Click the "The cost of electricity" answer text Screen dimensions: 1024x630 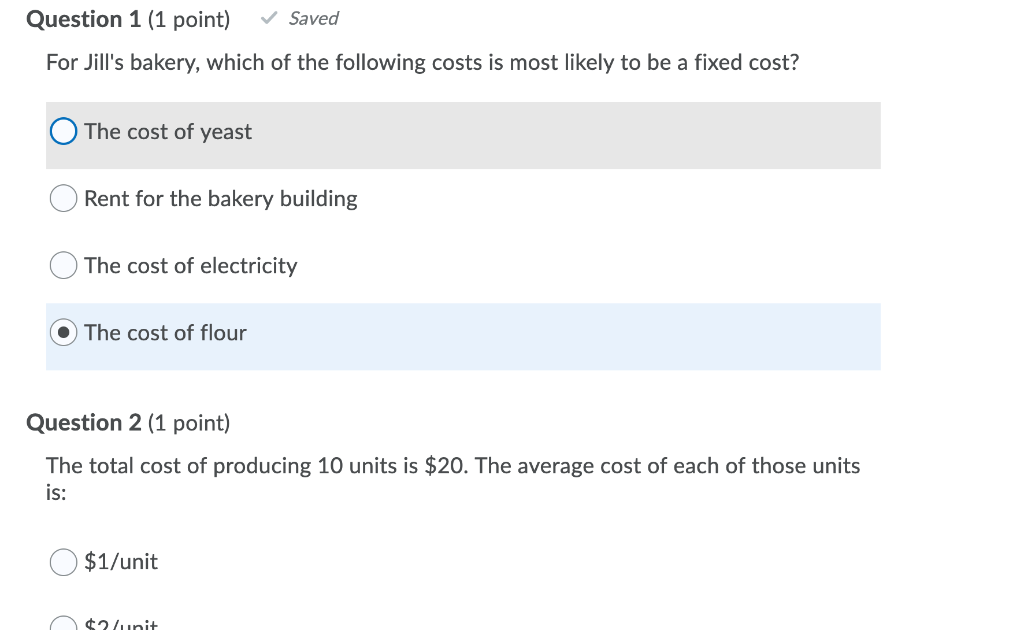tap(191, 266)
